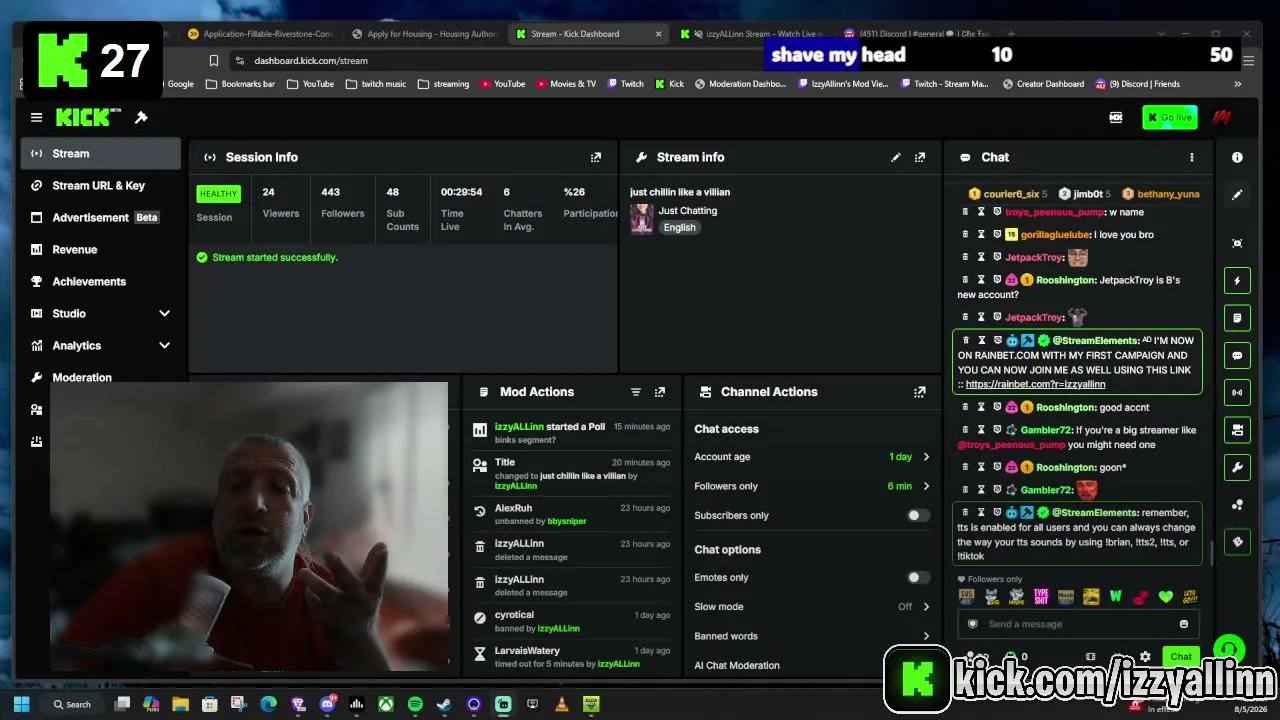Click the broadcast signal icon in right sidebar
Screen dimensions: 1280x720
(x=1237, y=392)
